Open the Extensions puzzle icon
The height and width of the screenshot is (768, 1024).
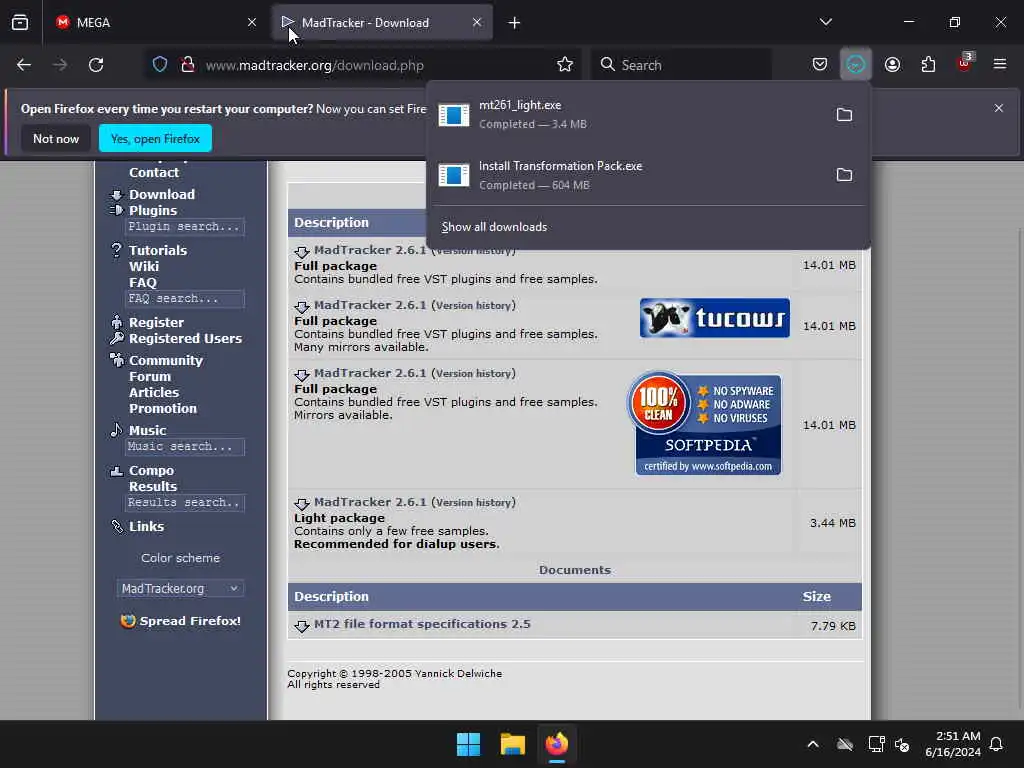click(x=928, y=65)
